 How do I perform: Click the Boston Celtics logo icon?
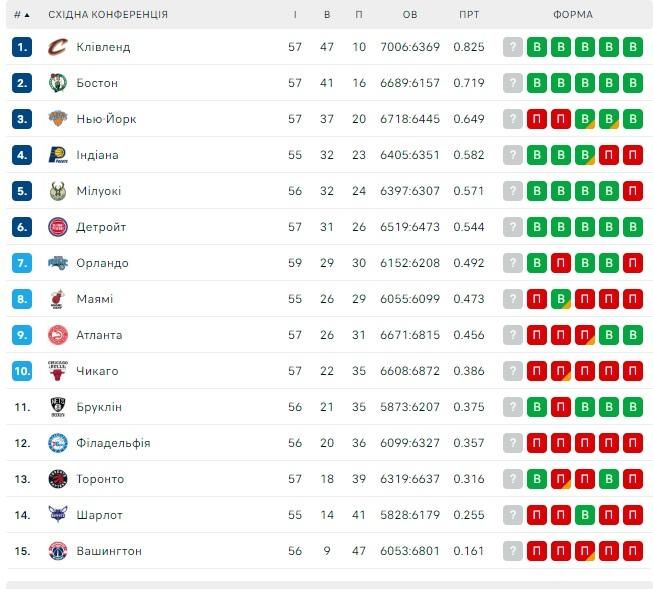tap(57, 83)
